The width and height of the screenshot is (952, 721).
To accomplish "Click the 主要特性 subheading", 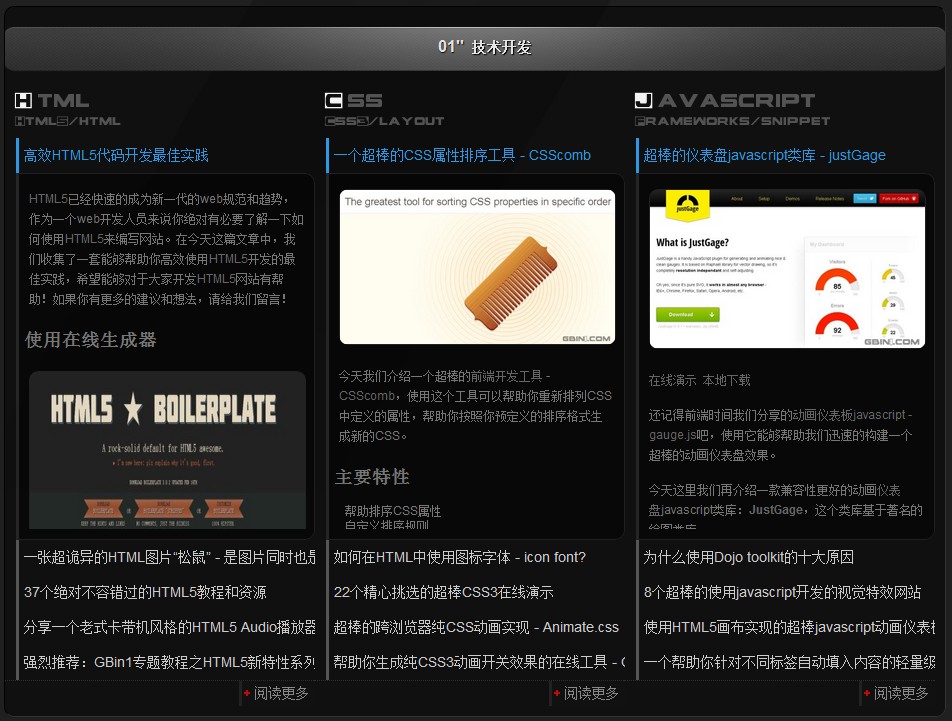I will coord(372,477).
